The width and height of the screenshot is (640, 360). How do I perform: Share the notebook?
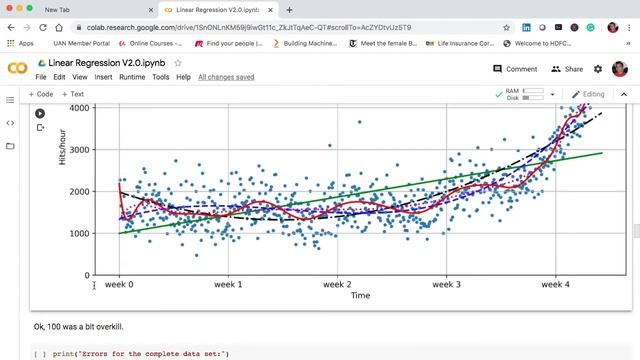(x=567, y=69)
